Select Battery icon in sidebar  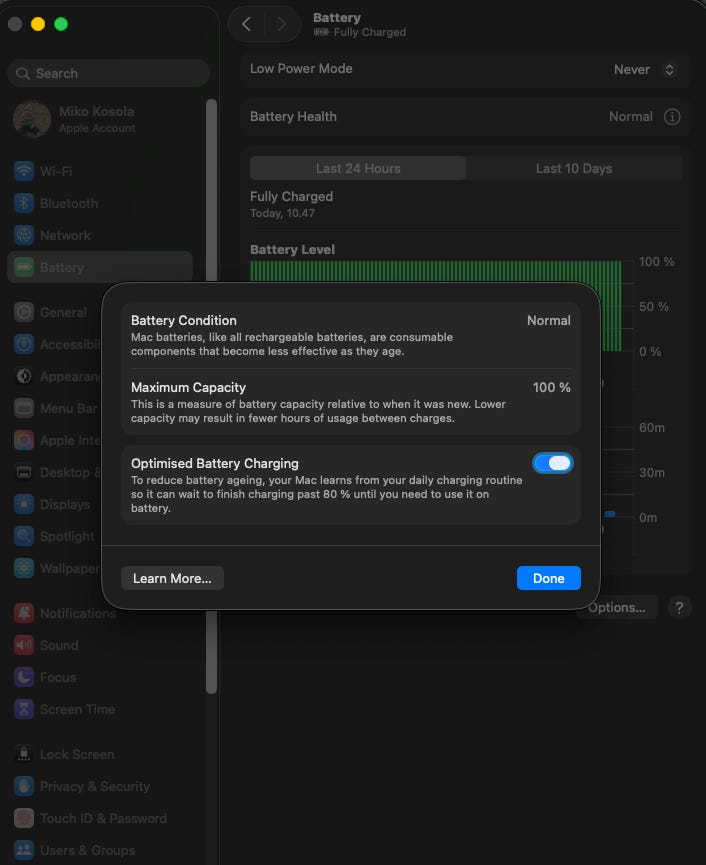(x=24, y=268)
